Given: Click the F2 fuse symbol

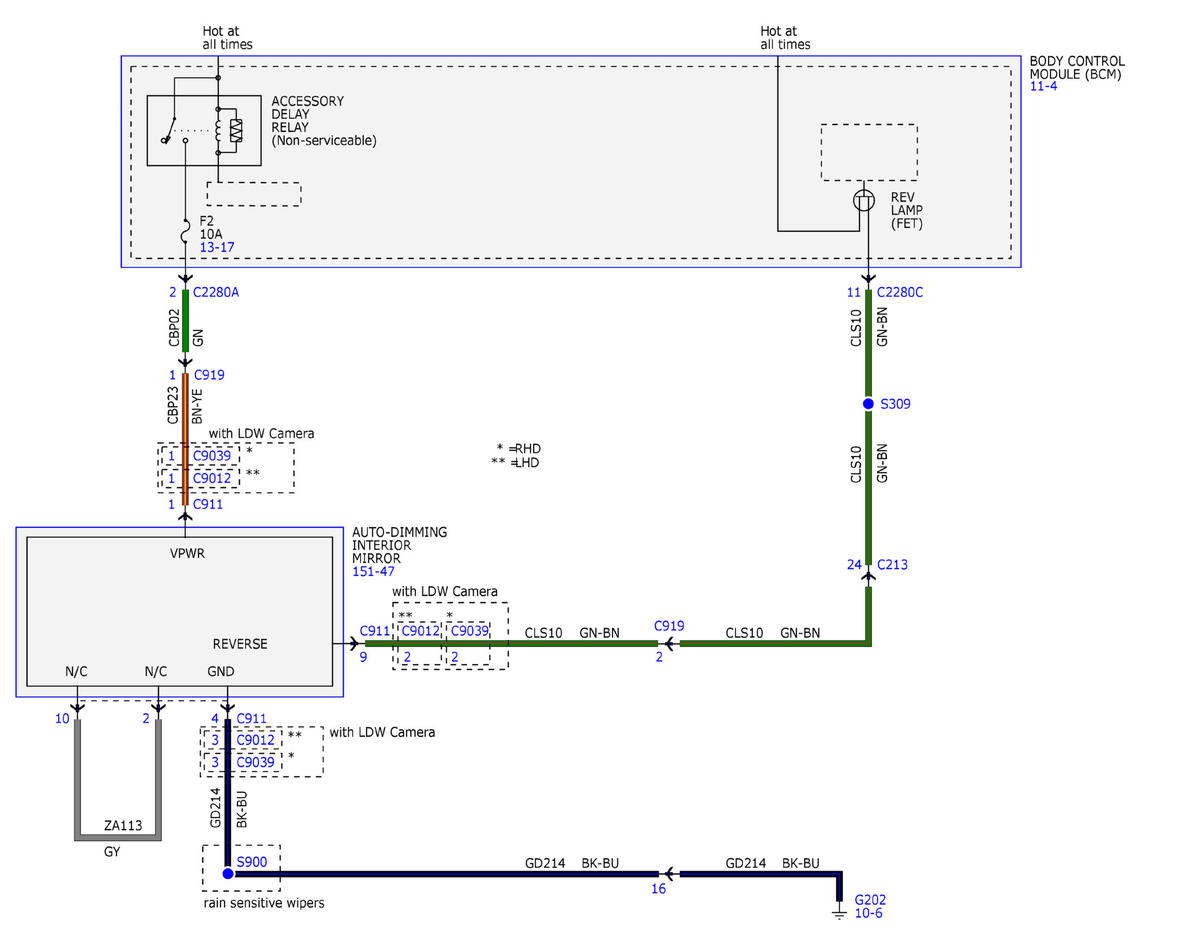Looking at the screenshot, I should coord(185,233).
